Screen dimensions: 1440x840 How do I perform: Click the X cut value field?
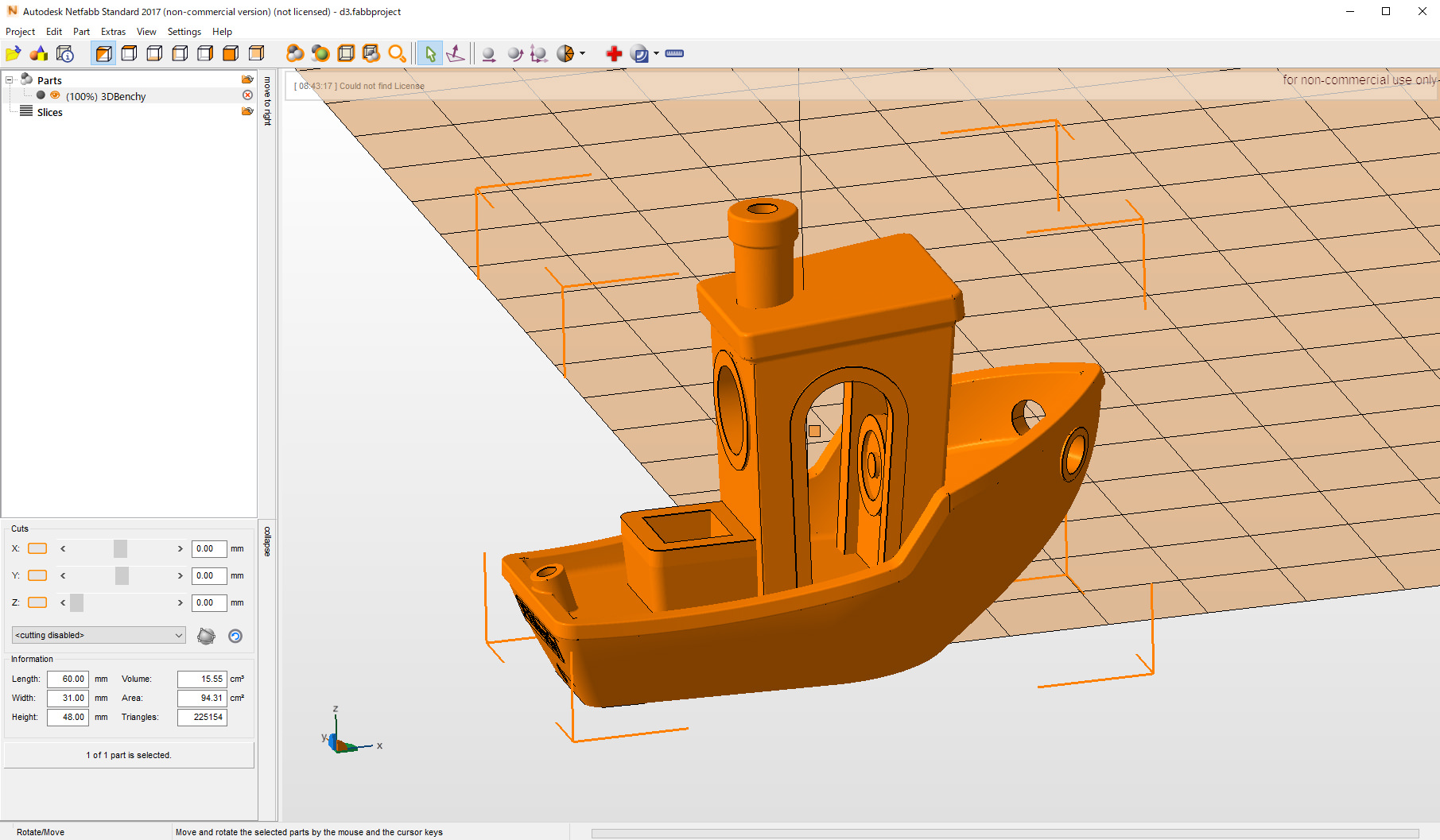pyautogui.click(x=209, y=548)
